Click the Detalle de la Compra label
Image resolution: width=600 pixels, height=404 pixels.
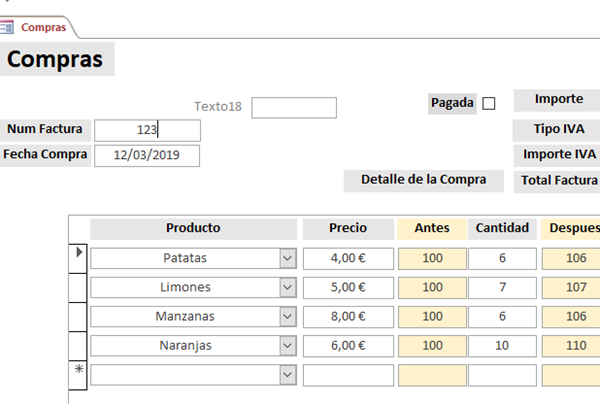423,180
